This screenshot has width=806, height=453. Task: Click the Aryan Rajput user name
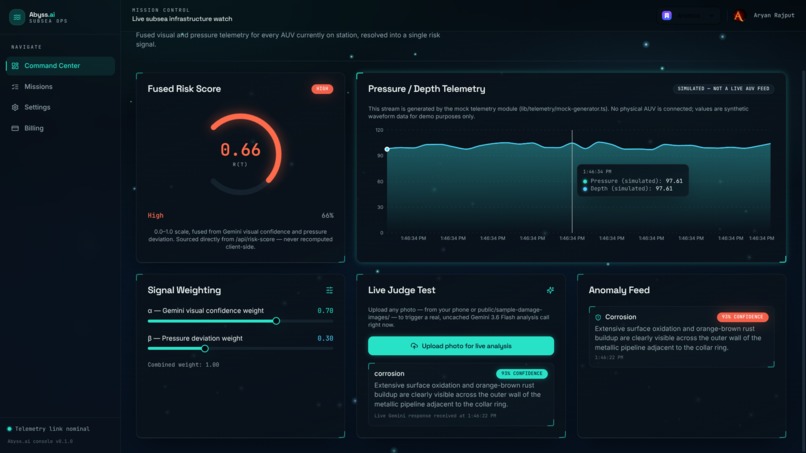point(774,15)
